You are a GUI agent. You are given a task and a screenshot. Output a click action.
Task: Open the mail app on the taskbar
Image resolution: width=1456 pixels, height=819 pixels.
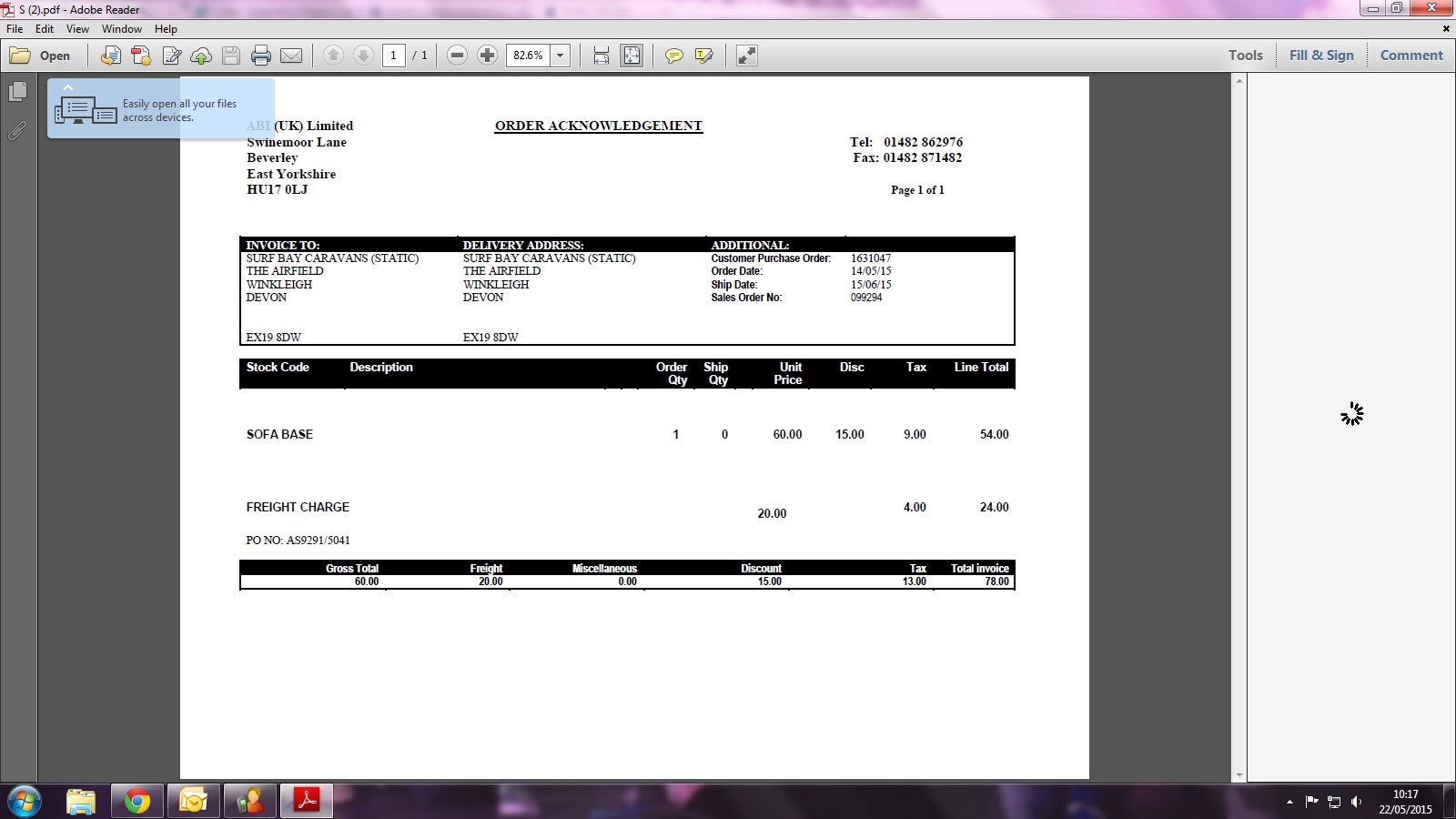click(x=194, y=801)
